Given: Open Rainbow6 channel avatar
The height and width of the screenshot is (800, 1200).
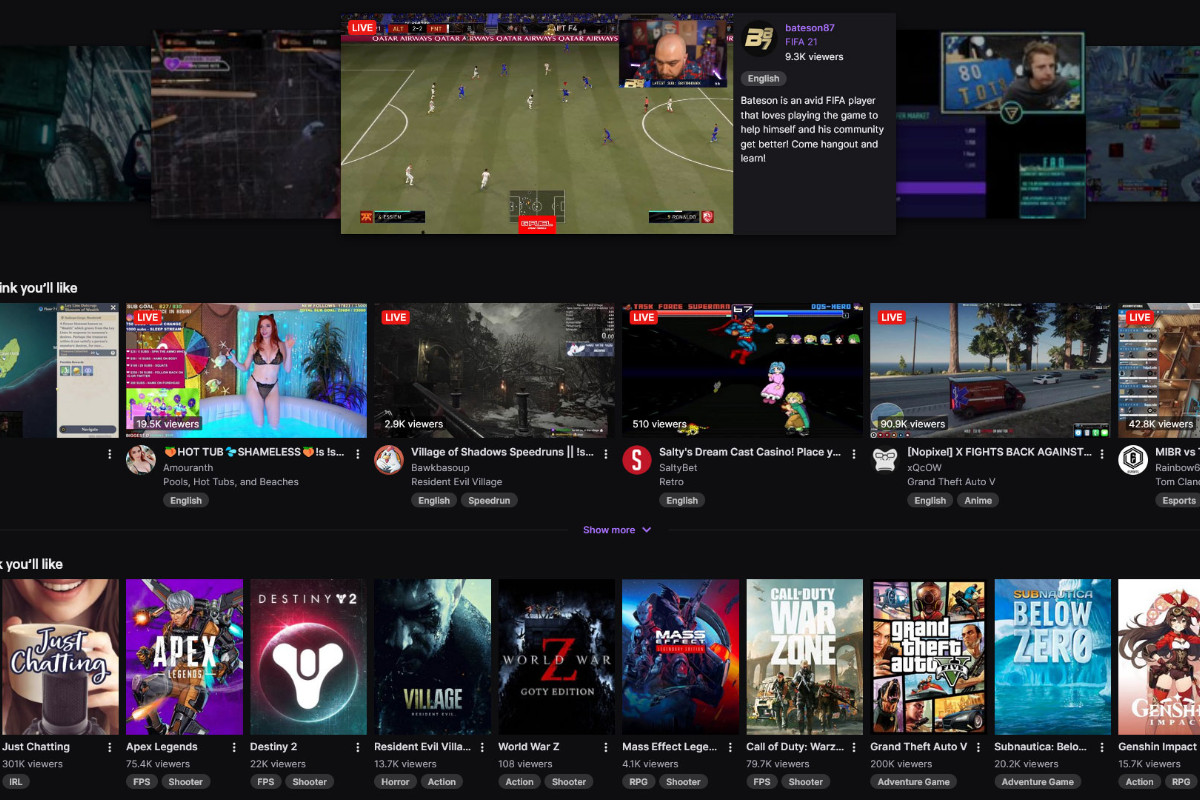Looking at the screenshot, I should (x=1132, y=460).
